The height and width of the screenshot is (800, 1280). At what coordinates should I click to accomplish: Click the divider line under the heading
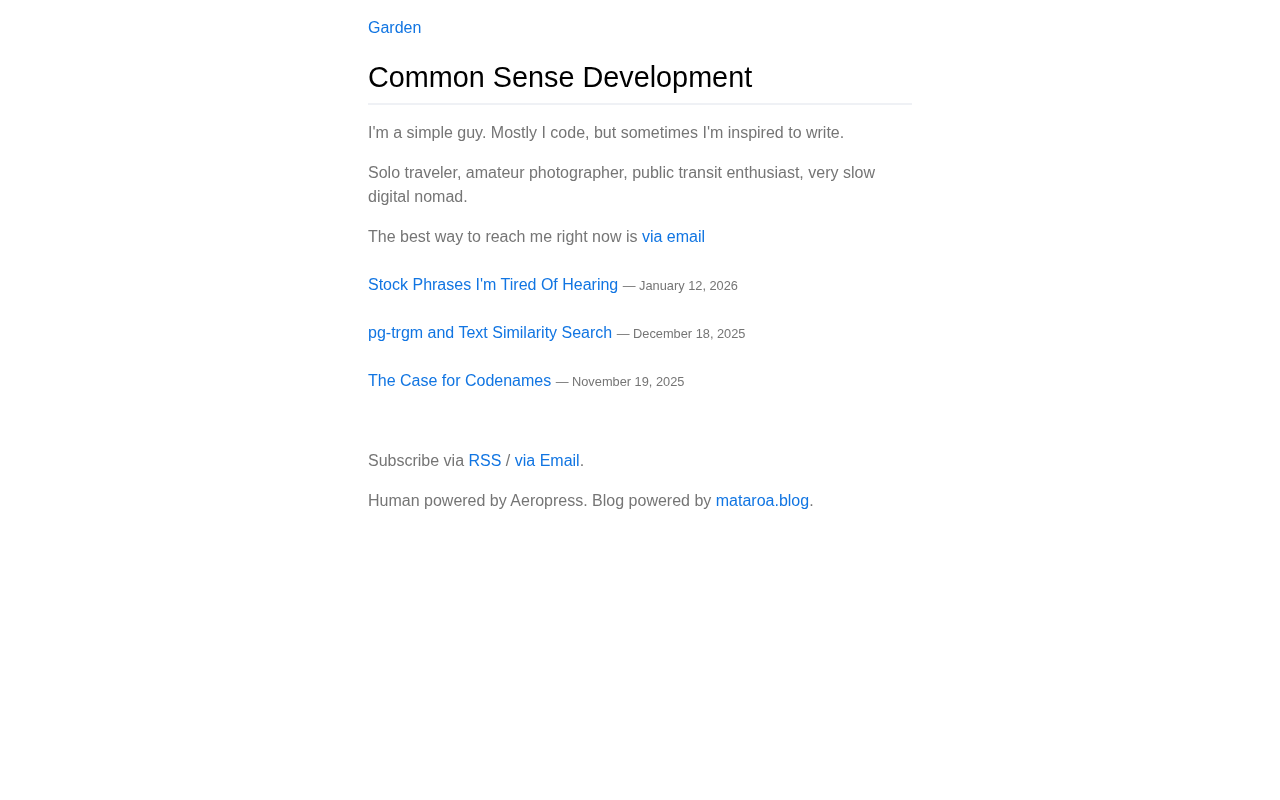(x=640, y=104)
